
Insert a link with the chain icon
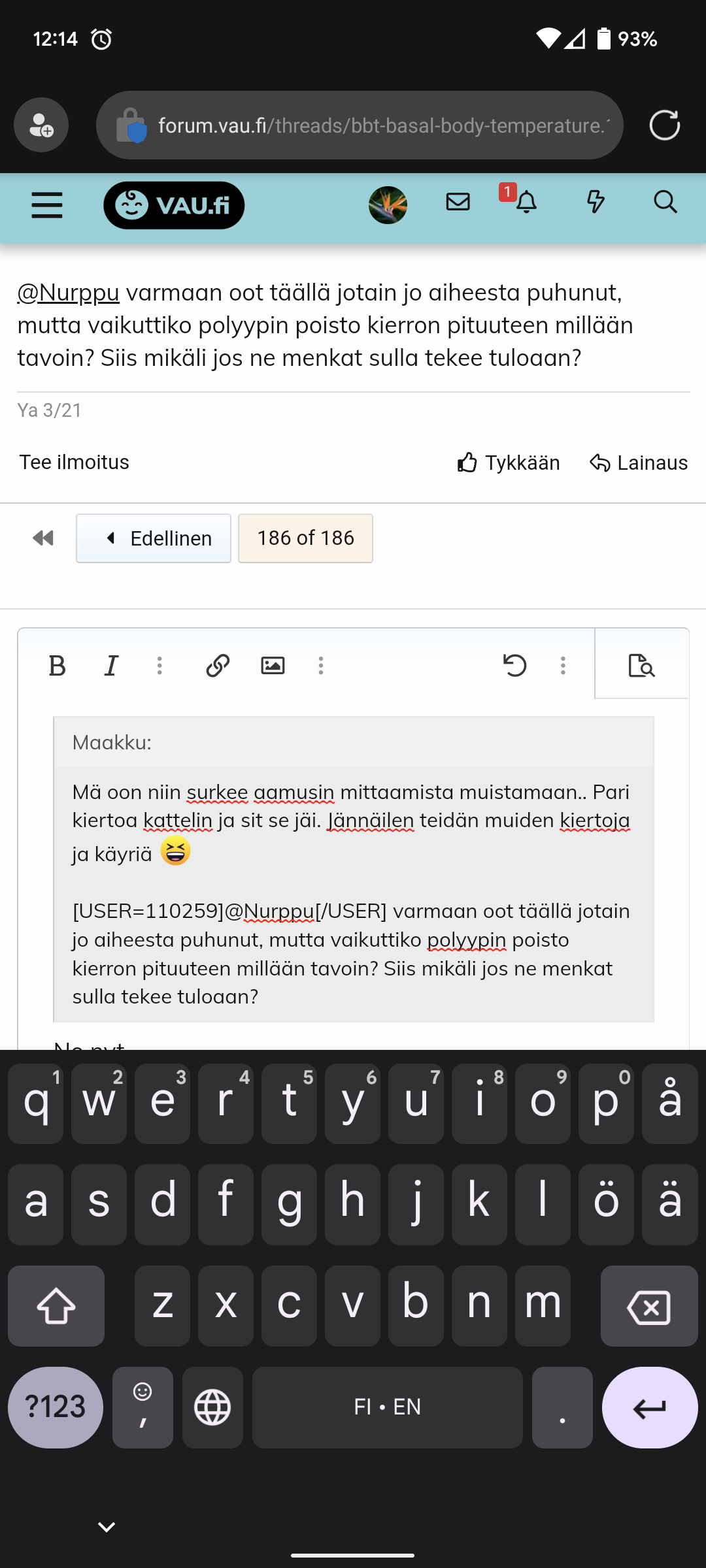[x=218, y=666]
